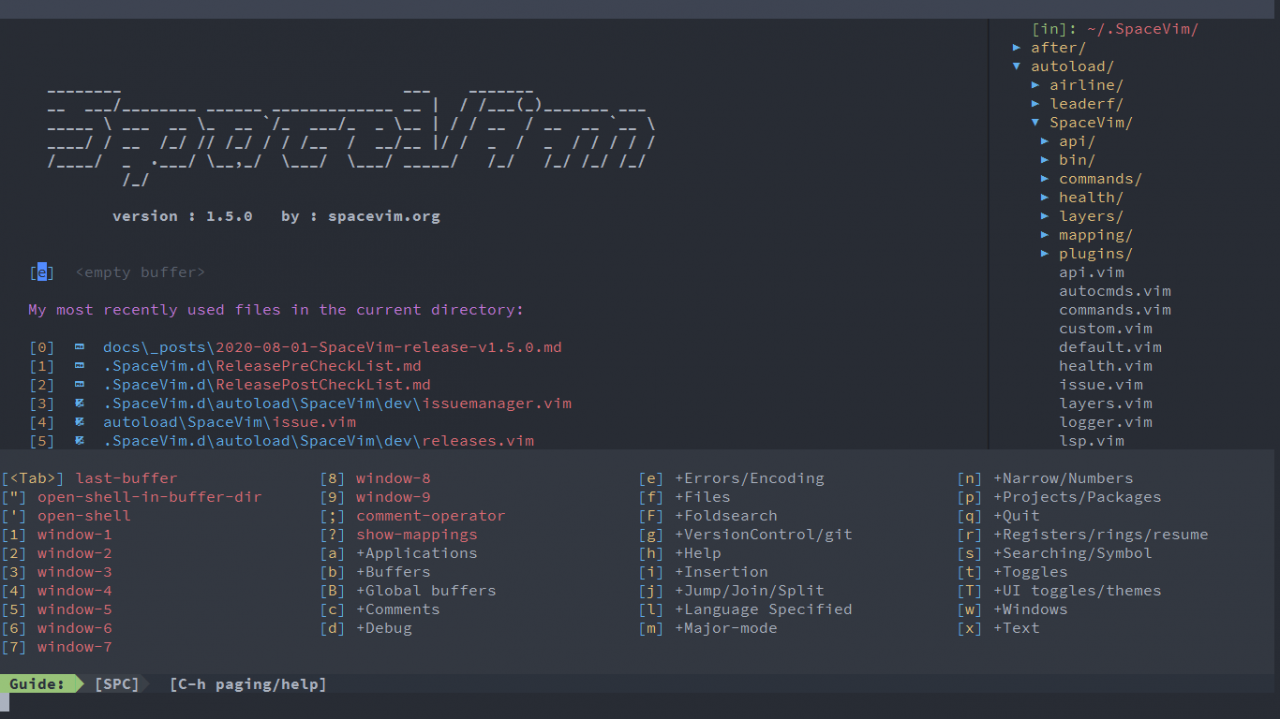Click C-h paging/help statusline hint
Image resolution: width=1280 pixels, height=719 pixels.
(x=248, y=684)
